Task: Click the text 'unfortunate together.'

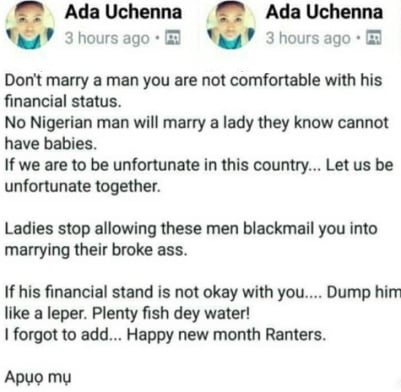Action: [x=83, y=186]
